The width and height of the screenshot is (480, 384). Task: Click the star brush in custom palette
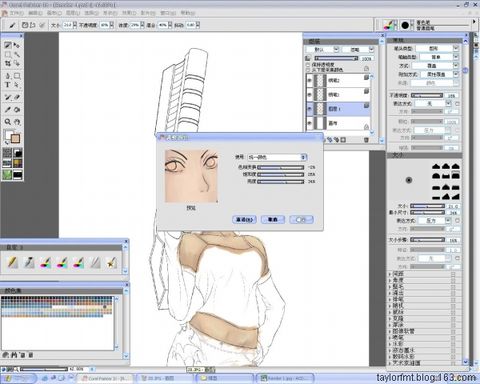(112, 263)
